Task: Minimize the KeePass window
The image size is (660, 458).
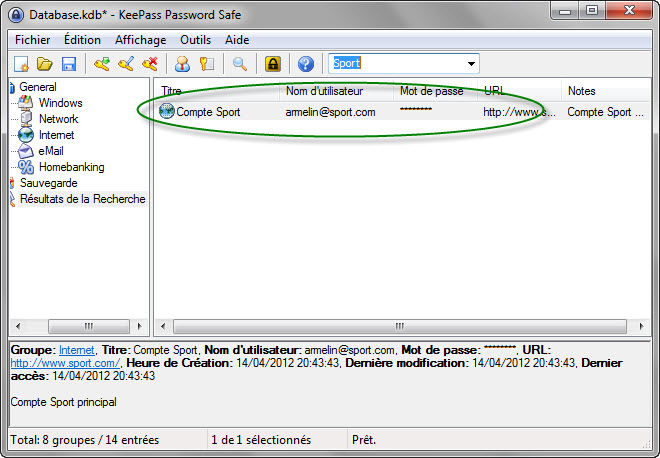Action: [x=564, y=11]
